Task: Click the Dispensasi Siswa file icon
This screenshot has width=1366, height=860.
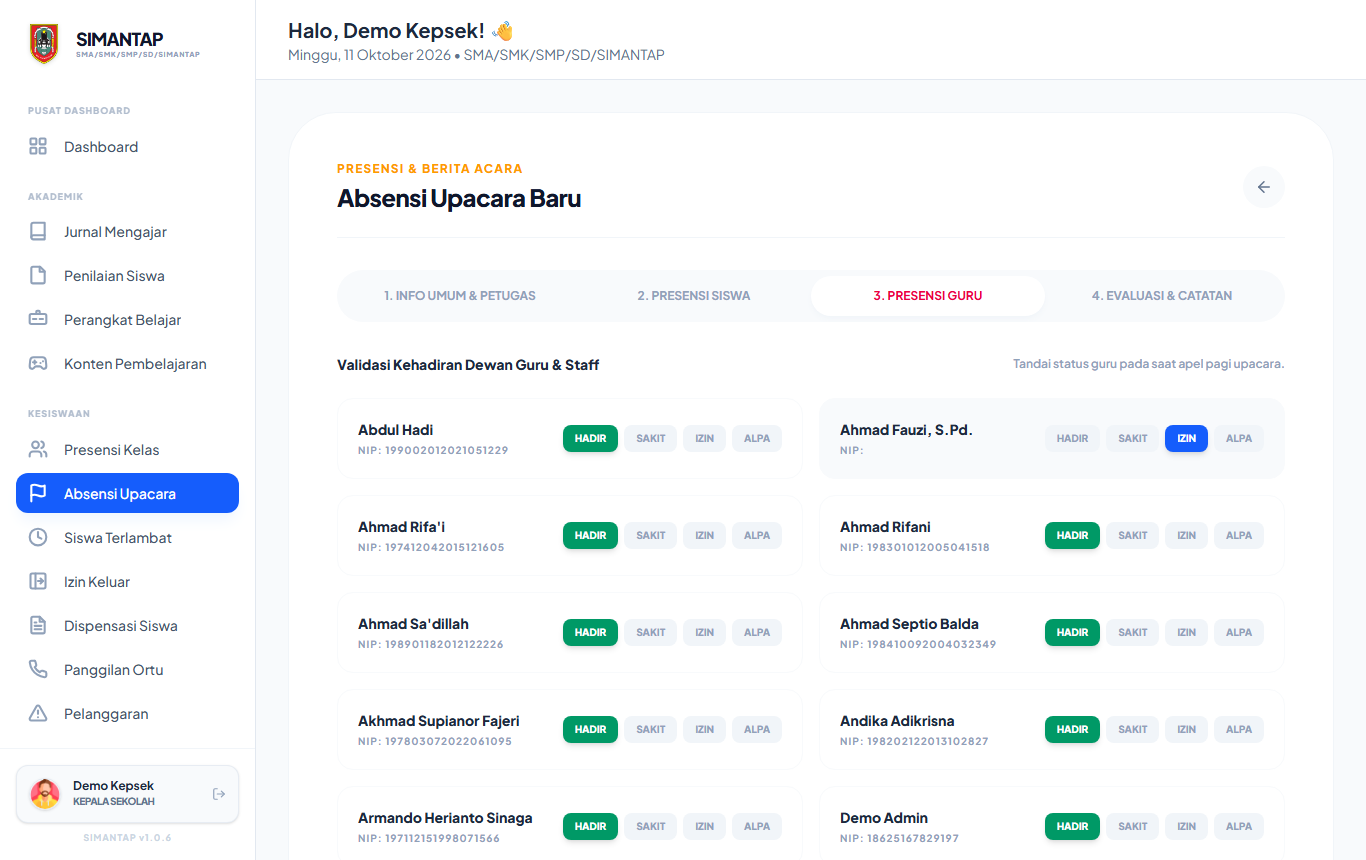Action: coord(38,626)
